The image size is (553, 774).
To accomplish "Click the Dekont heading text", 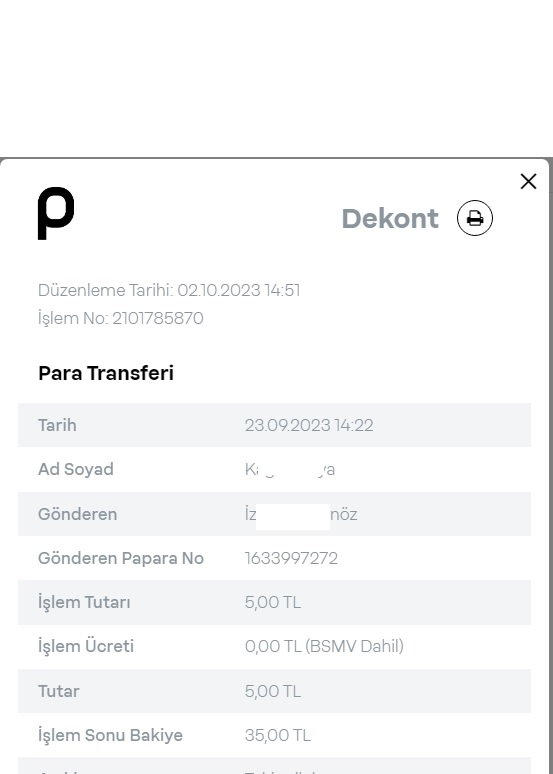I will pos(390,218).
